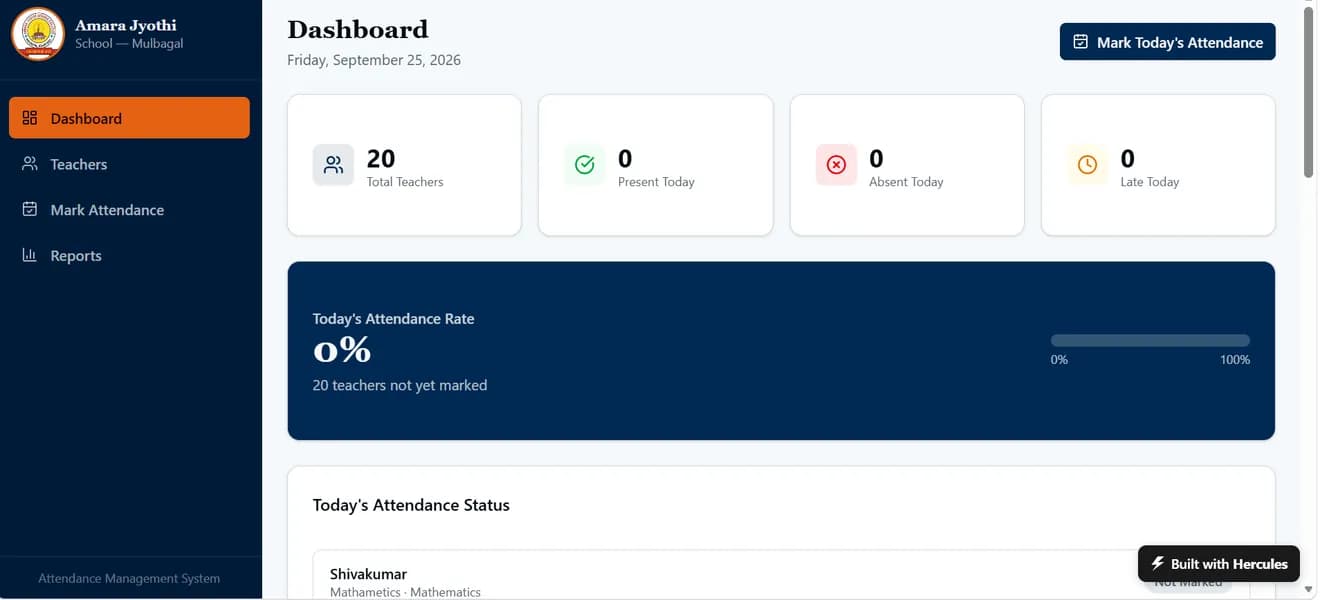This screenshot has width=1320, height=600.
Task: Click the attendance rate progress bar
Action: [1150, 340]
